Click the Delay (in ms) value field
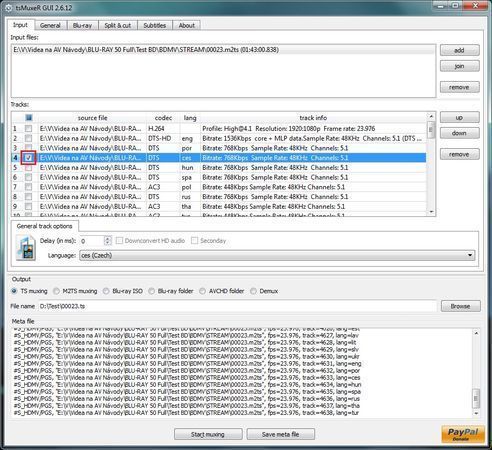 point(92,241)
